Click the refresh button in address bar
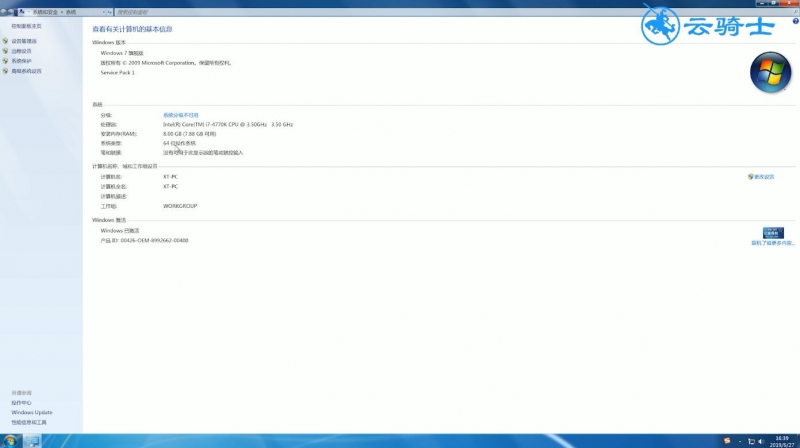Viewport: 800px width, 448px height. 109,12
